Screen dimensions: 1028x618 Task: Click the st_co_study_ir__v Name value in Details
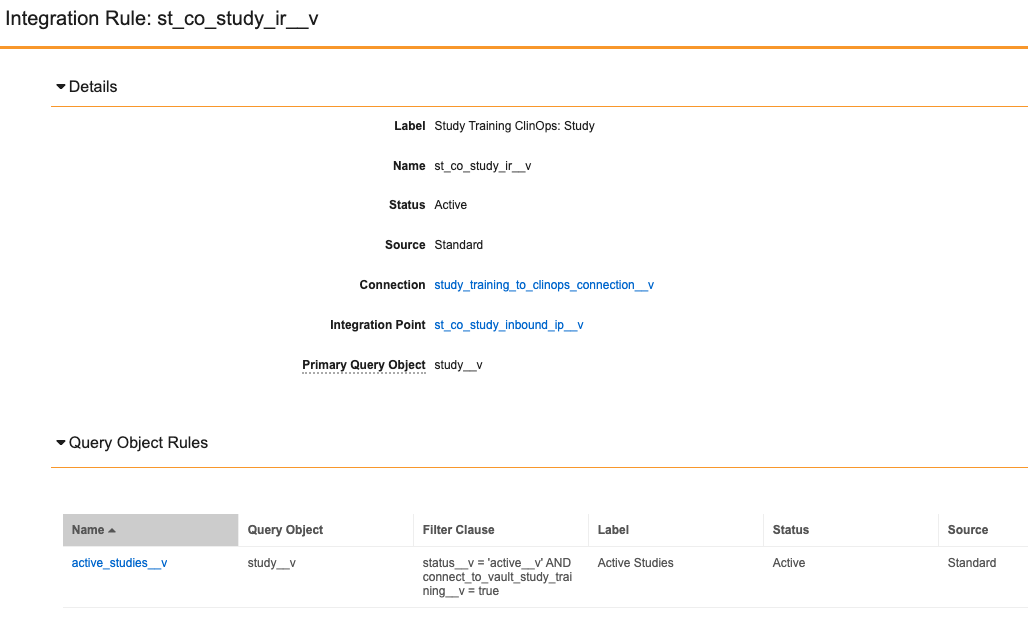[482, 166]
